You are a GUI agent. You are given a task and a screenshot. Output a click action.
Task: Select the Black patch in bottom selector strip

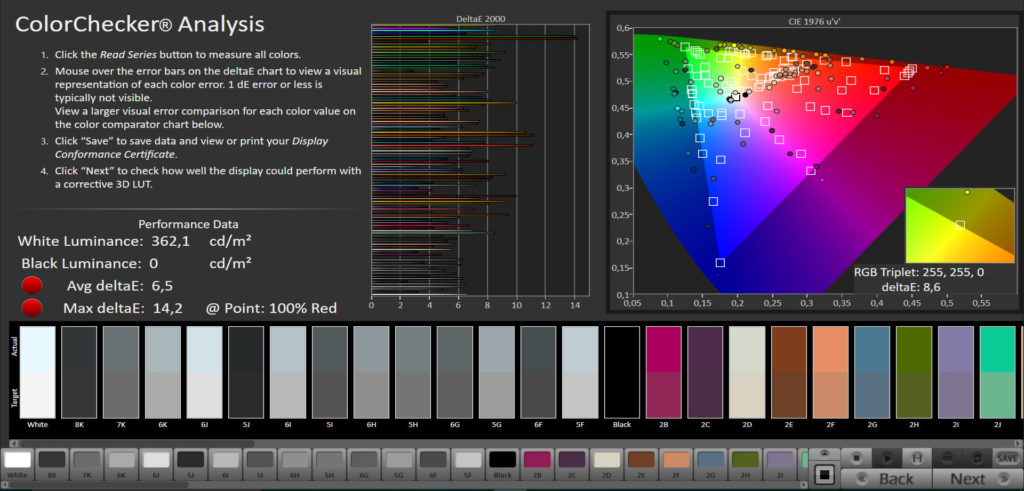[x=503, y=463]
